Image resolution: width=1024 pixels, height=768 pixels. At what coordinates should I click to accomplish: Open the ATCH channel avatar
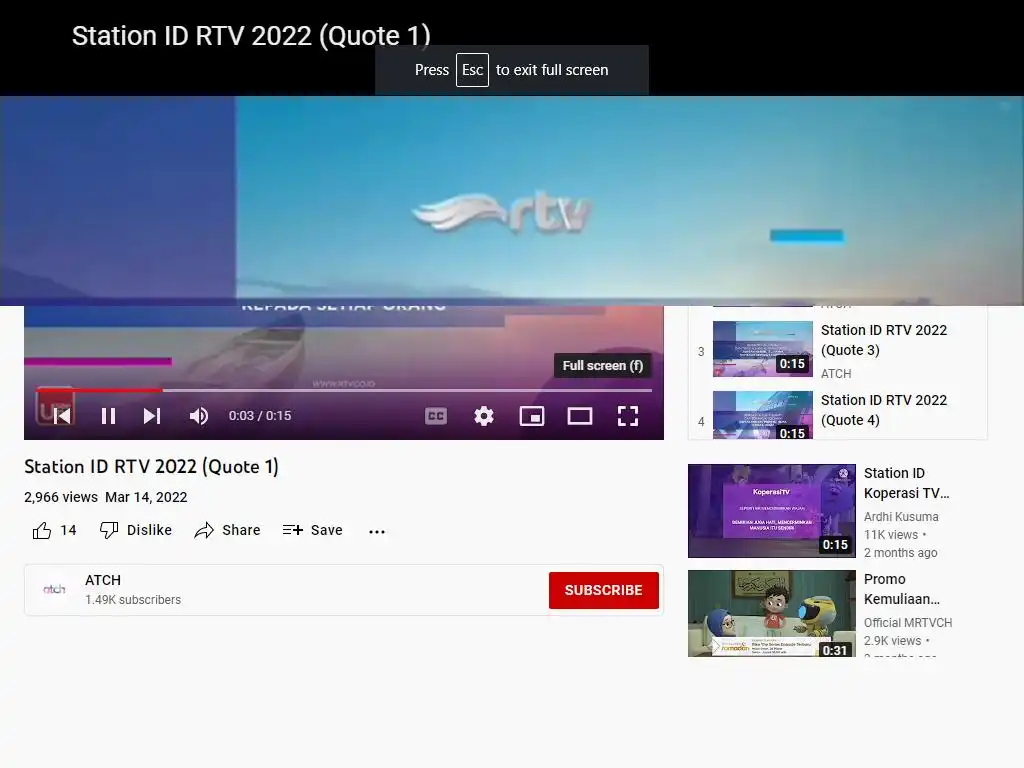[54, 590]
